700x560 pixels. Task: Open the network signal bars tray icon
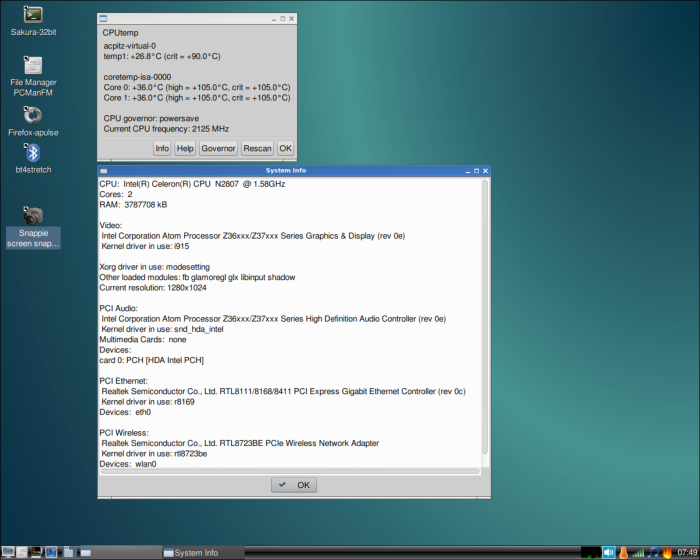click(x=638, y=553)
